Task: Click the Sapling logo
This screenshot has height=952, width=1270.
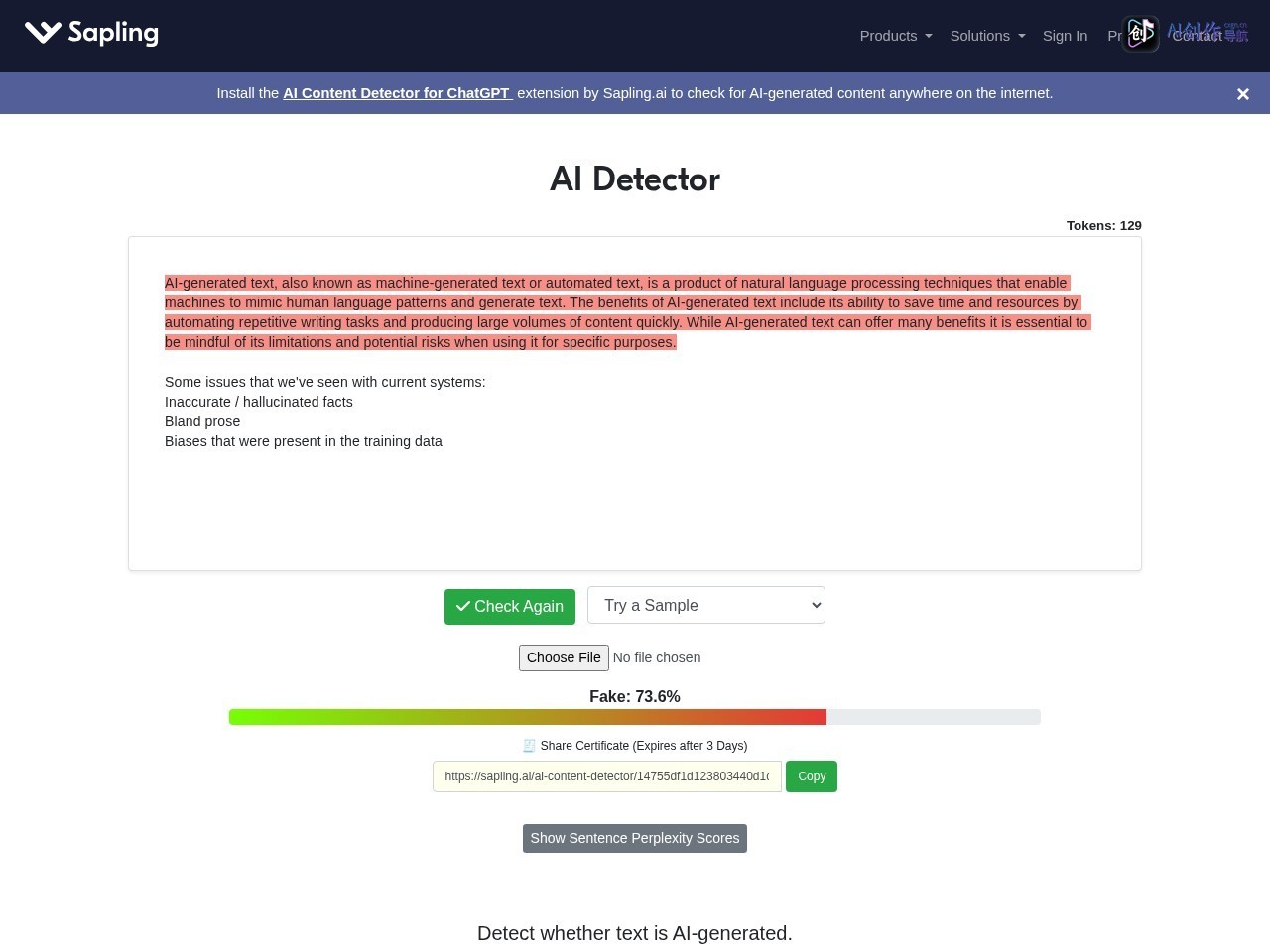Action: 91,33
